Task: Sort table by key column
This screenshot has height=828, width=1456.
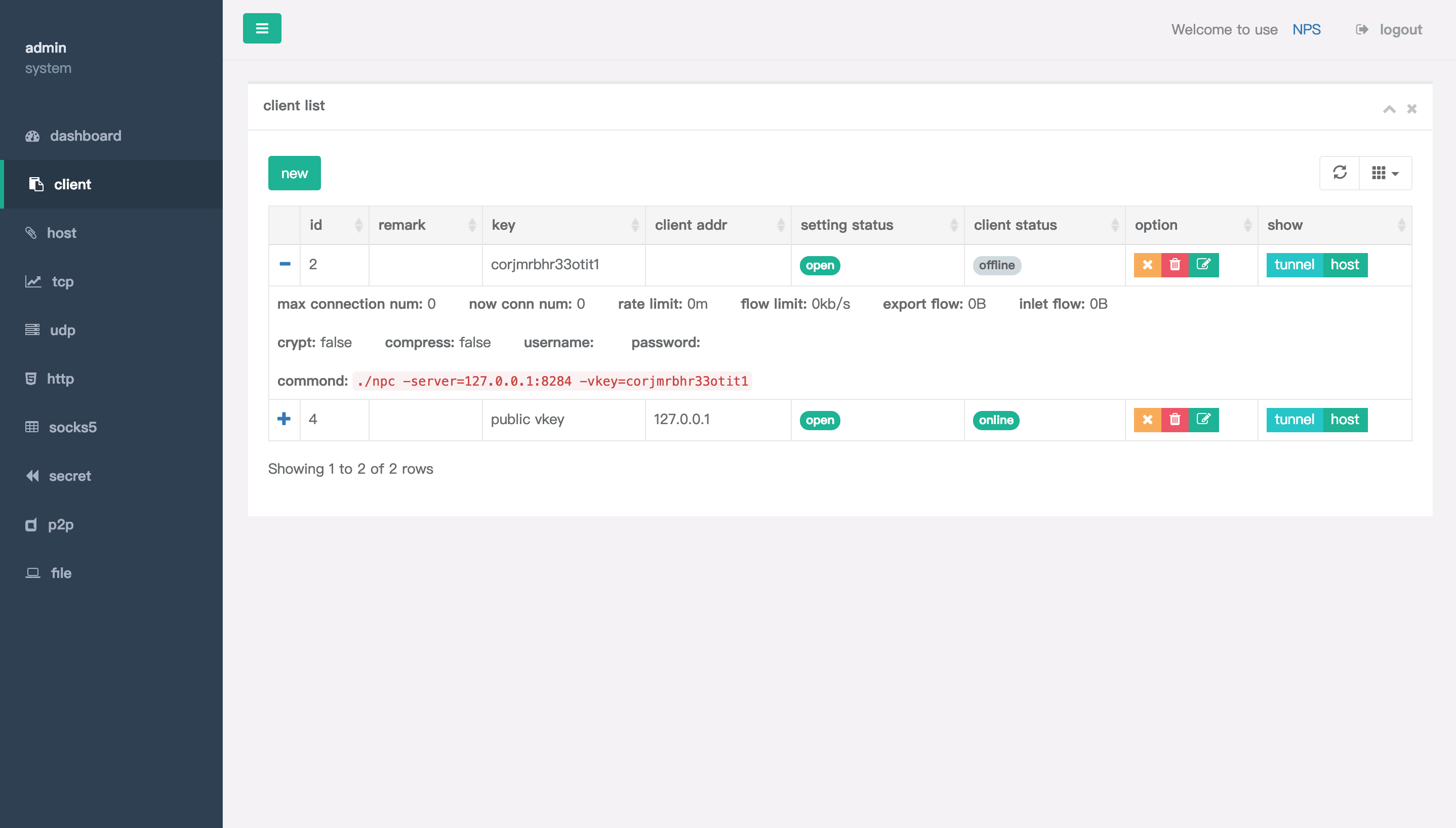Action: 563,225
